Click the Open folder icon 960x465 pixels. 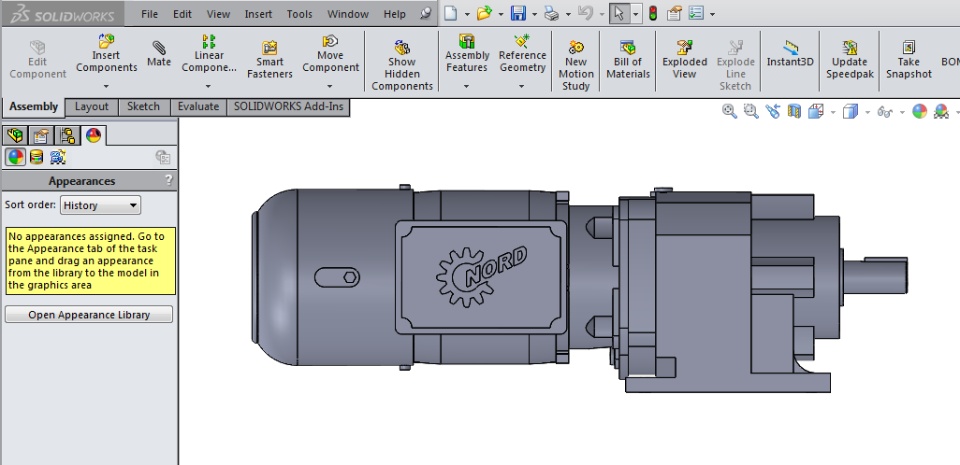484,13
